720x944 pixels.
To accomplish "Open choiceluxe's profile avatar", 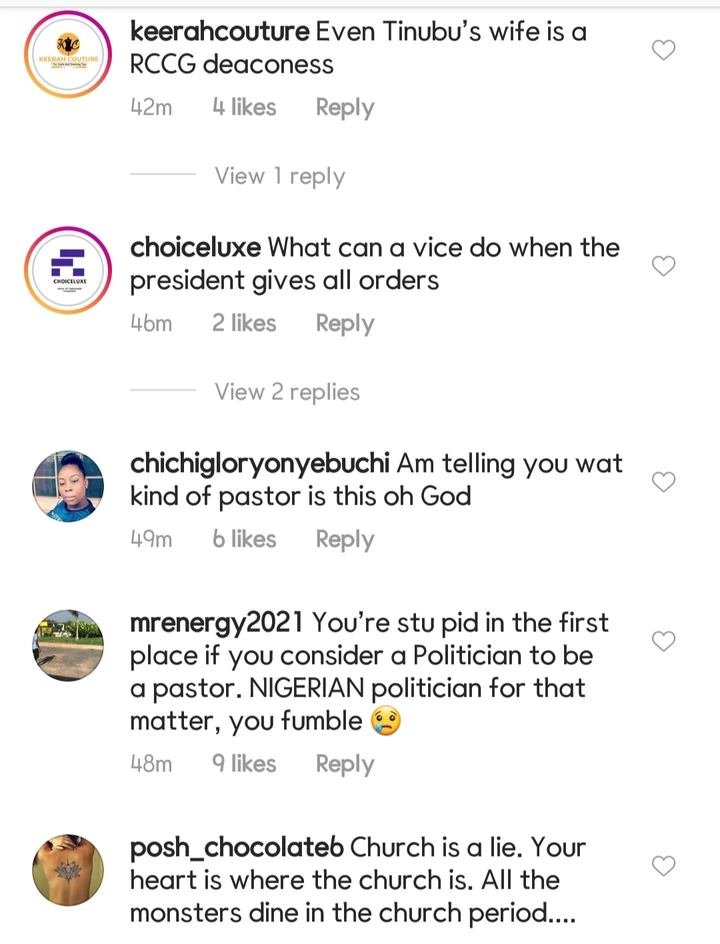I will pos(68,270).
